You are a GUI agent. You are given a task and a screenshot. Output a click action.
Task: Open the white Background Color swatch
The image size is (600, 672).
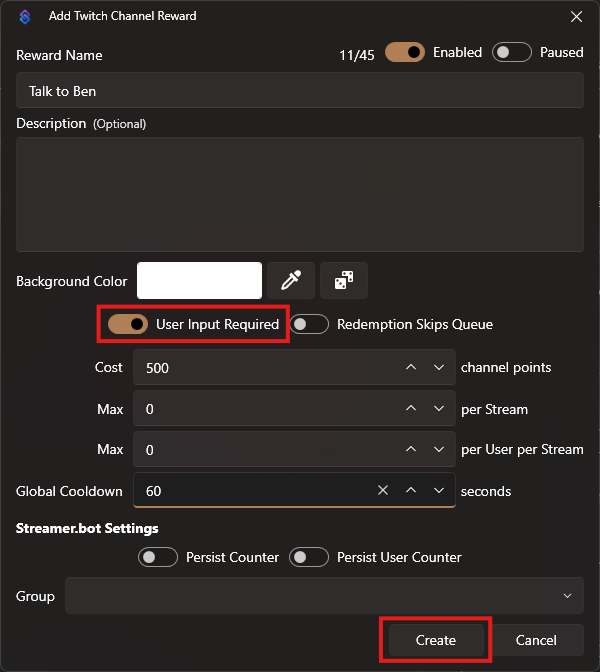pos(199,280)
